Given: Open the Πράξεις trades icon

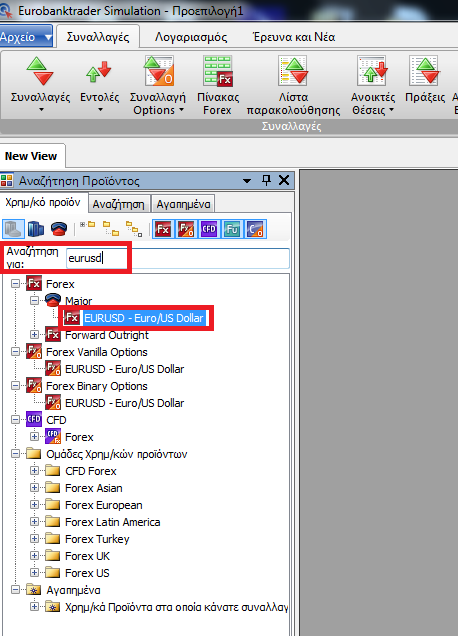Looking at the screenshot, I should (x=424, y=71).
